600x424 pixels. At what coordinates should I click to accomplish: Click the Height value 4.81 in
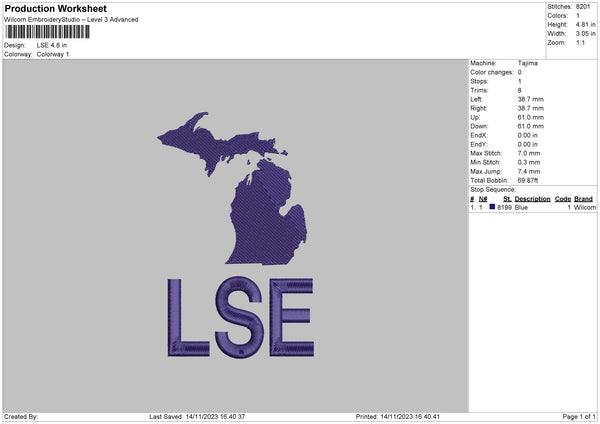pyautogui.click(x=585, y=24)
